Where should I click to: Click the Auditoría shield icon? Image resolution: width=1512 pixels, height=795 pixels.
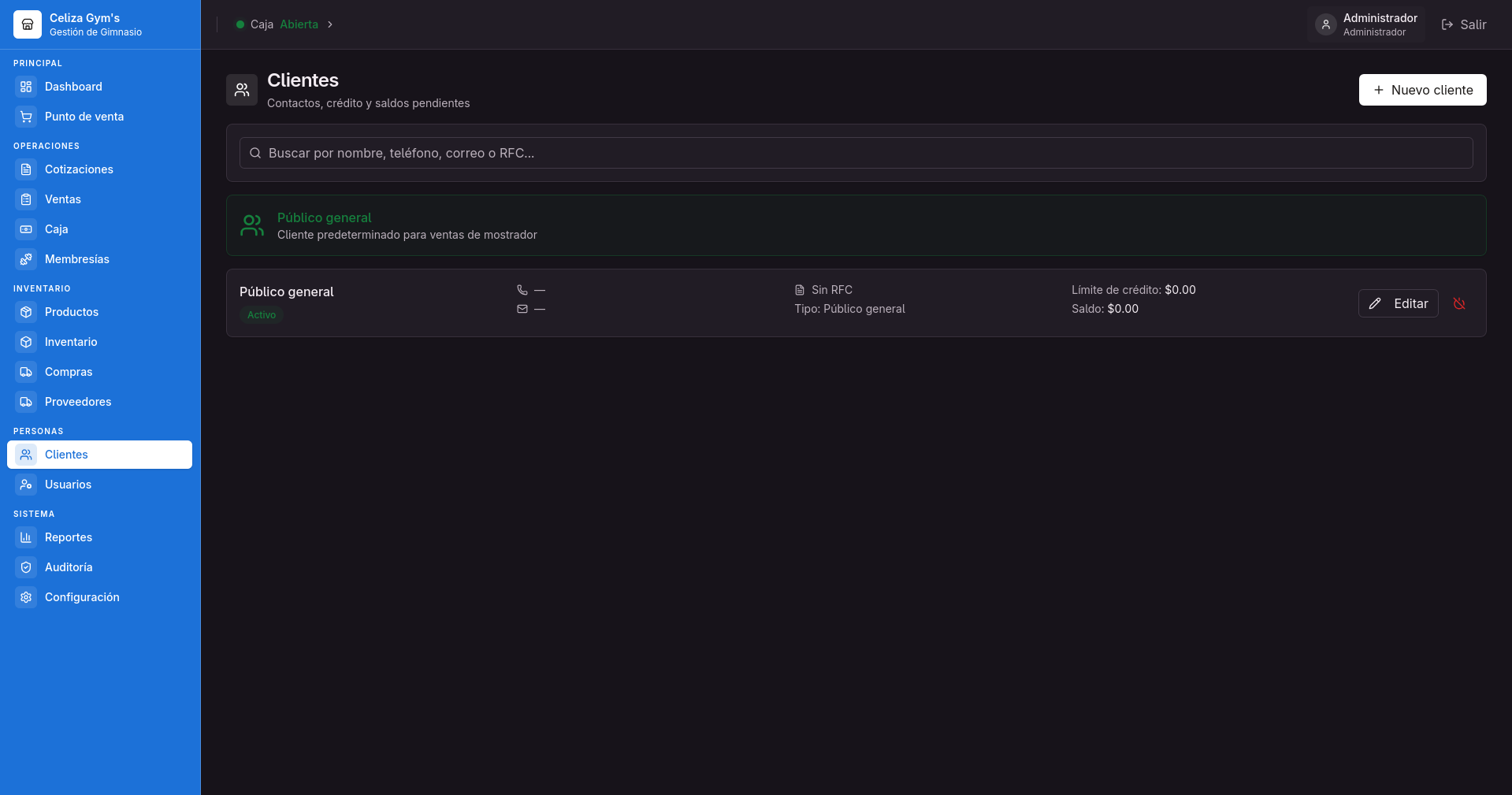click(26, 567)
